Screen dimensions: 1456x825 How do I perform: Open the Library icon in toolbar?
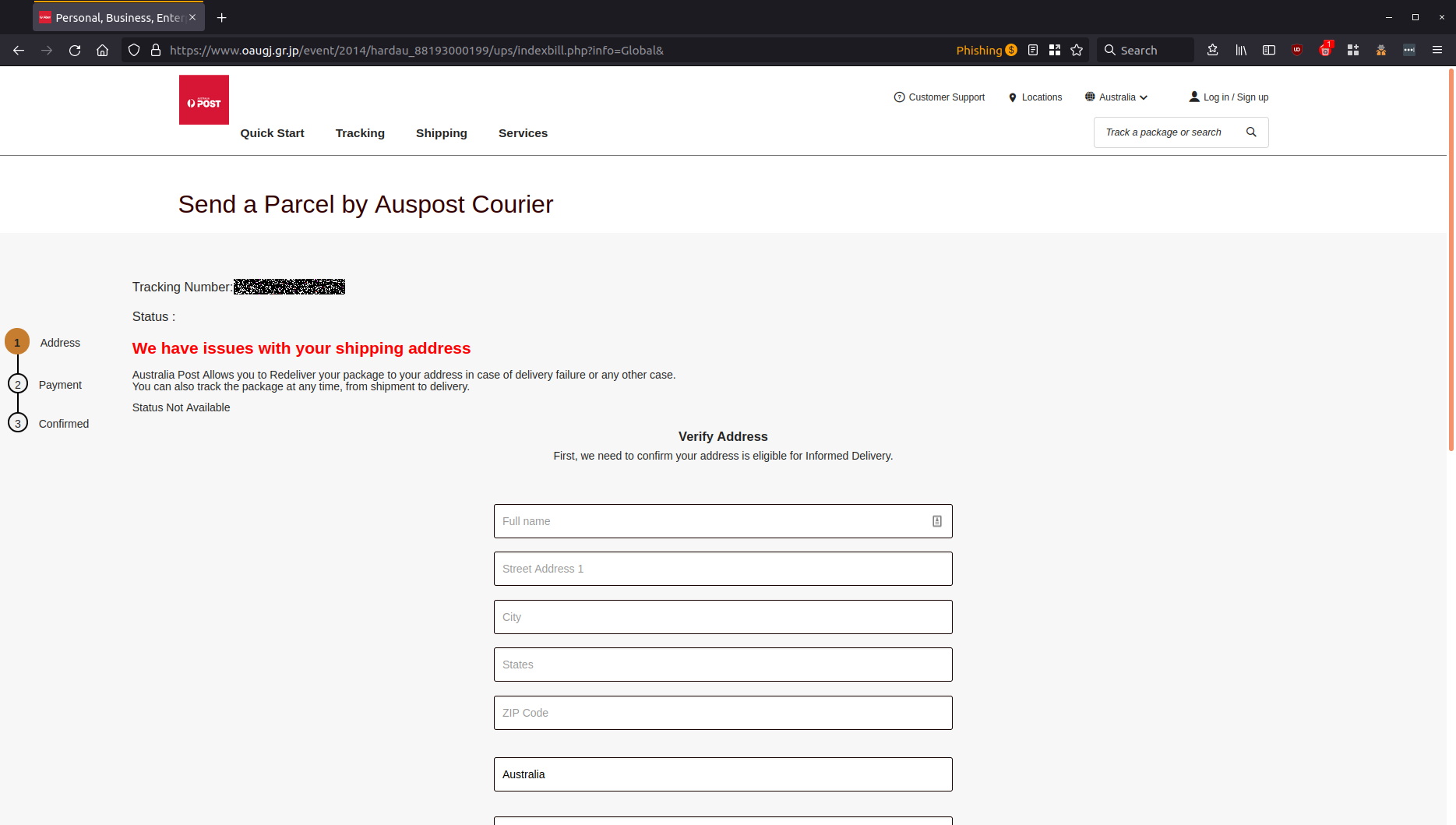tap(1241, 50)
